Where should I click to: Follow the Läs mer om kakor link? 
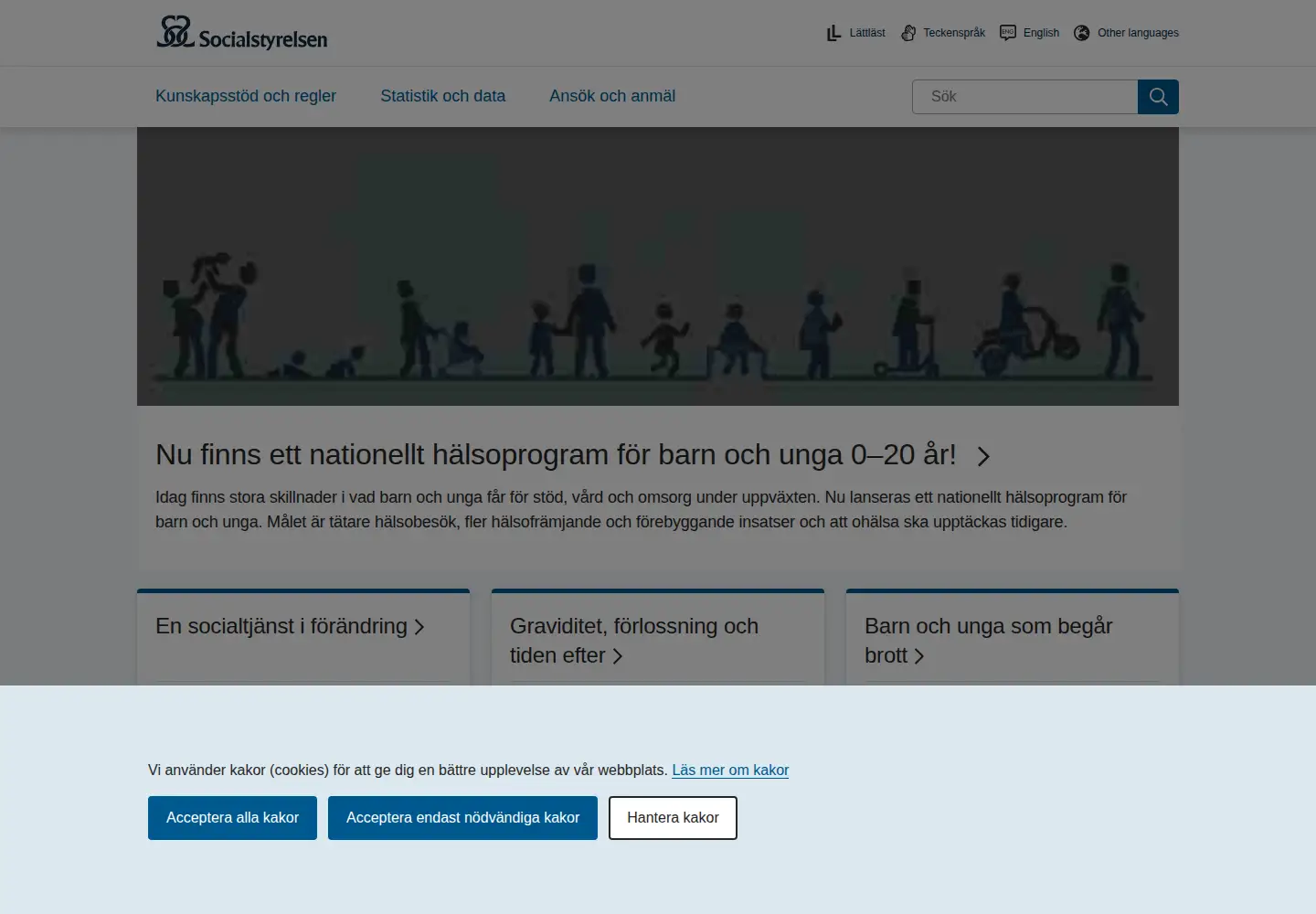730,771
